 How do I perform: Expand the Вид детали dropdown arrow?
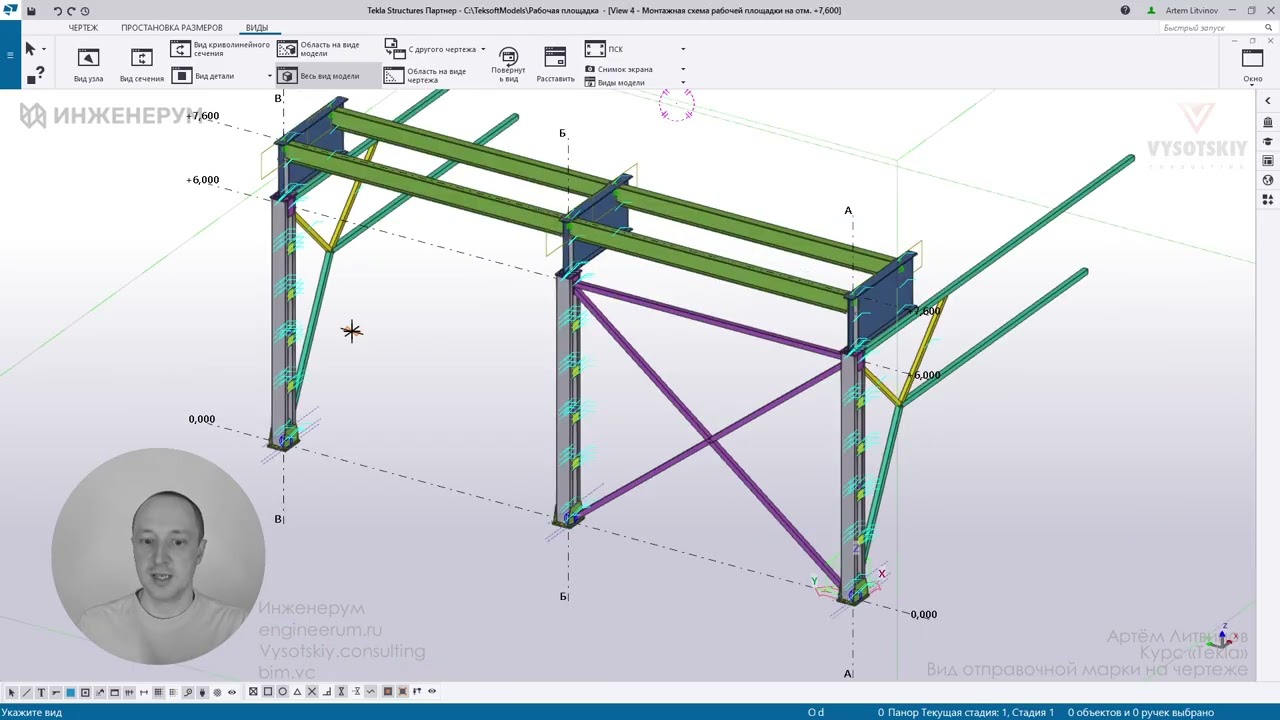point(269,76)
